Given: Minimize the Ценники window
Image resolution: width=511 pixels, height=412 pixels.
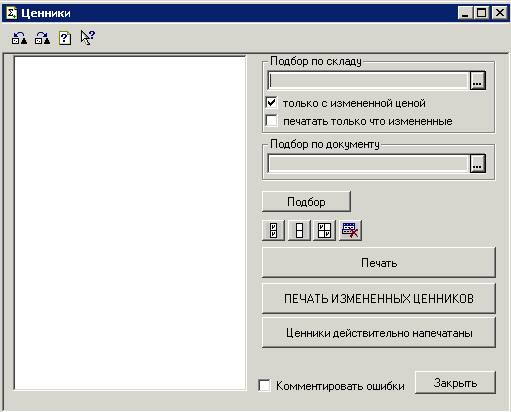Looking at the screenshot, I should pos(465,13).
